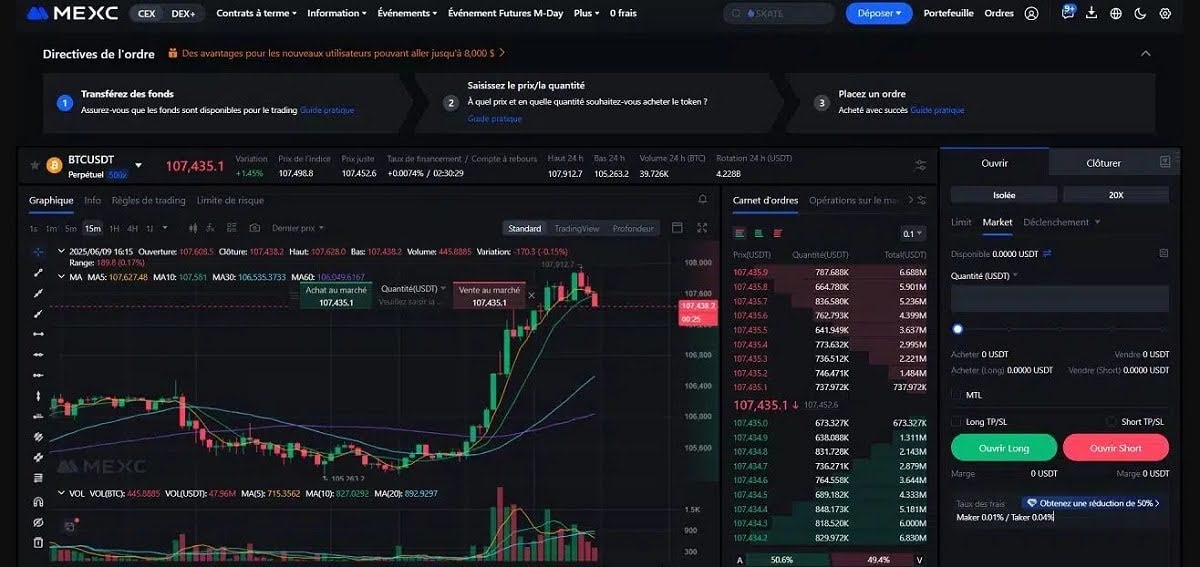Select the crosshair cursor tool on chart

coord(38,251)
